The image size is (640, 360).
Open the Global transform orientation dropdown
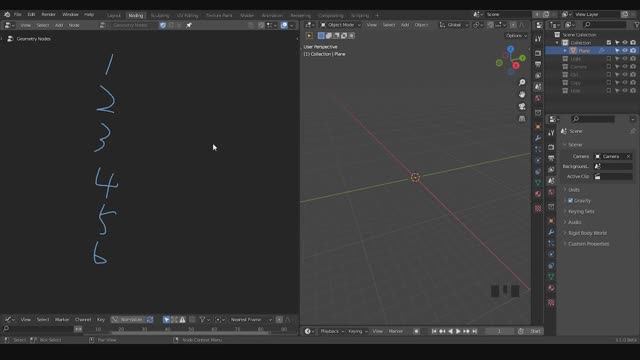pyautogui.click(x=454, y=25)
